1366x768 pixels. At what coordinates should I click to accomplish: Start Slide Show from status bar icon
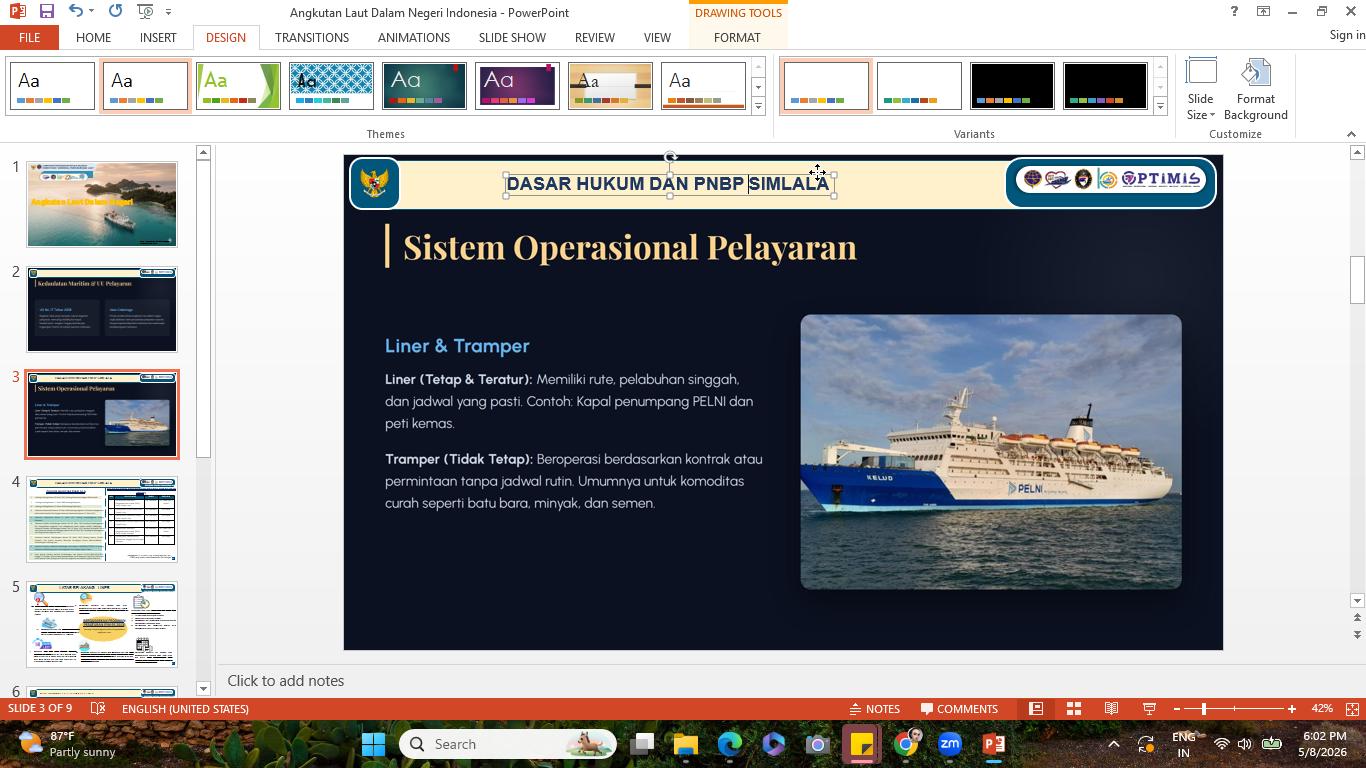coord(1149,709)
